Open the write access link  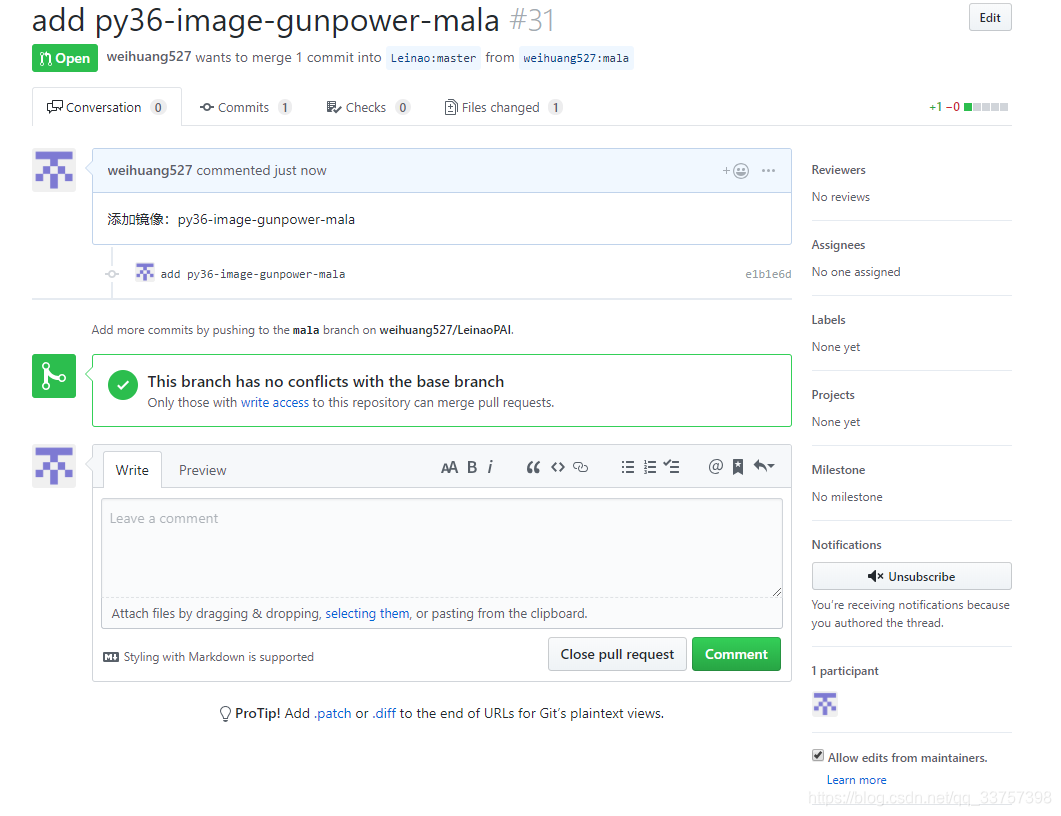click(x=275, y=403)
